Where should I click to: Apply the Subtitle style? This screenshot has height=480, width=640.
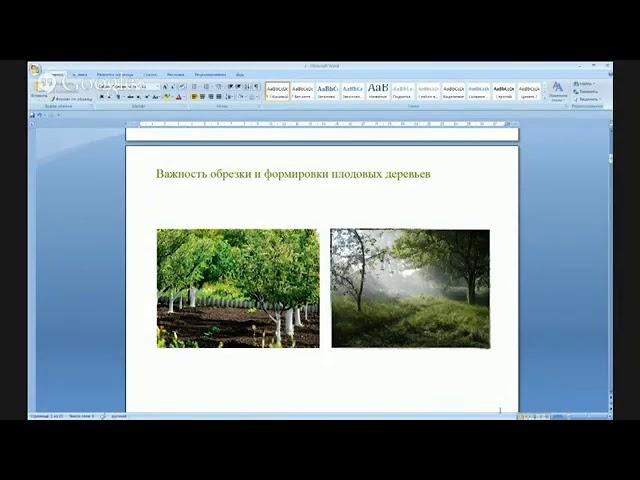point(403,91)
